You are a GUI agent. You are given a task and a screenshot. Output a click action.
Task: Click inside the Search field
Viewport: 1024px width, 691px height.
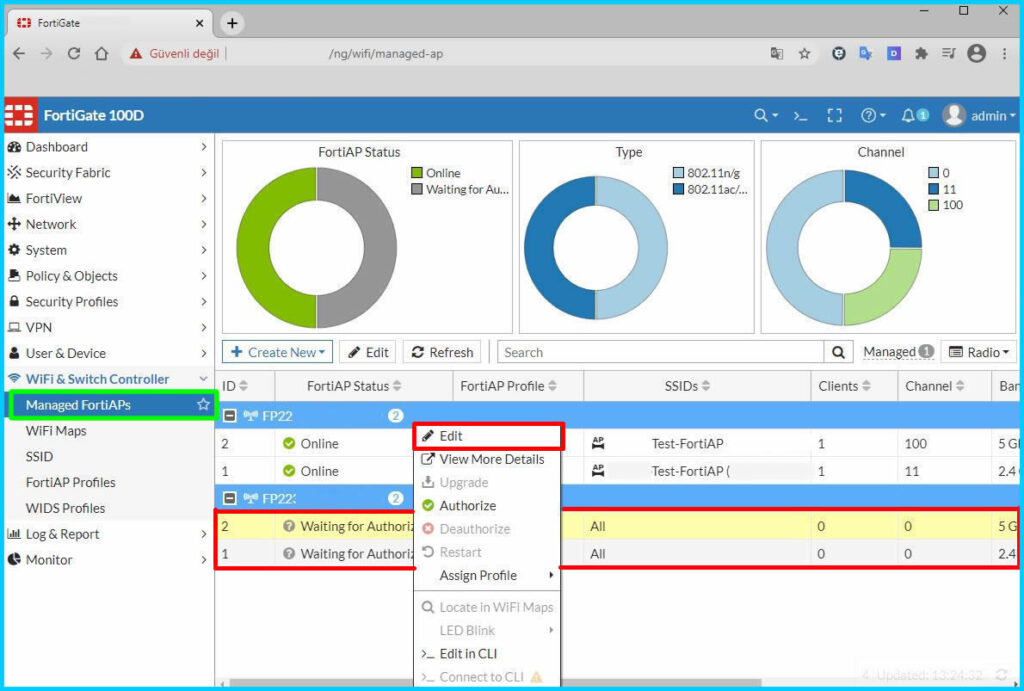coord(661,353)
